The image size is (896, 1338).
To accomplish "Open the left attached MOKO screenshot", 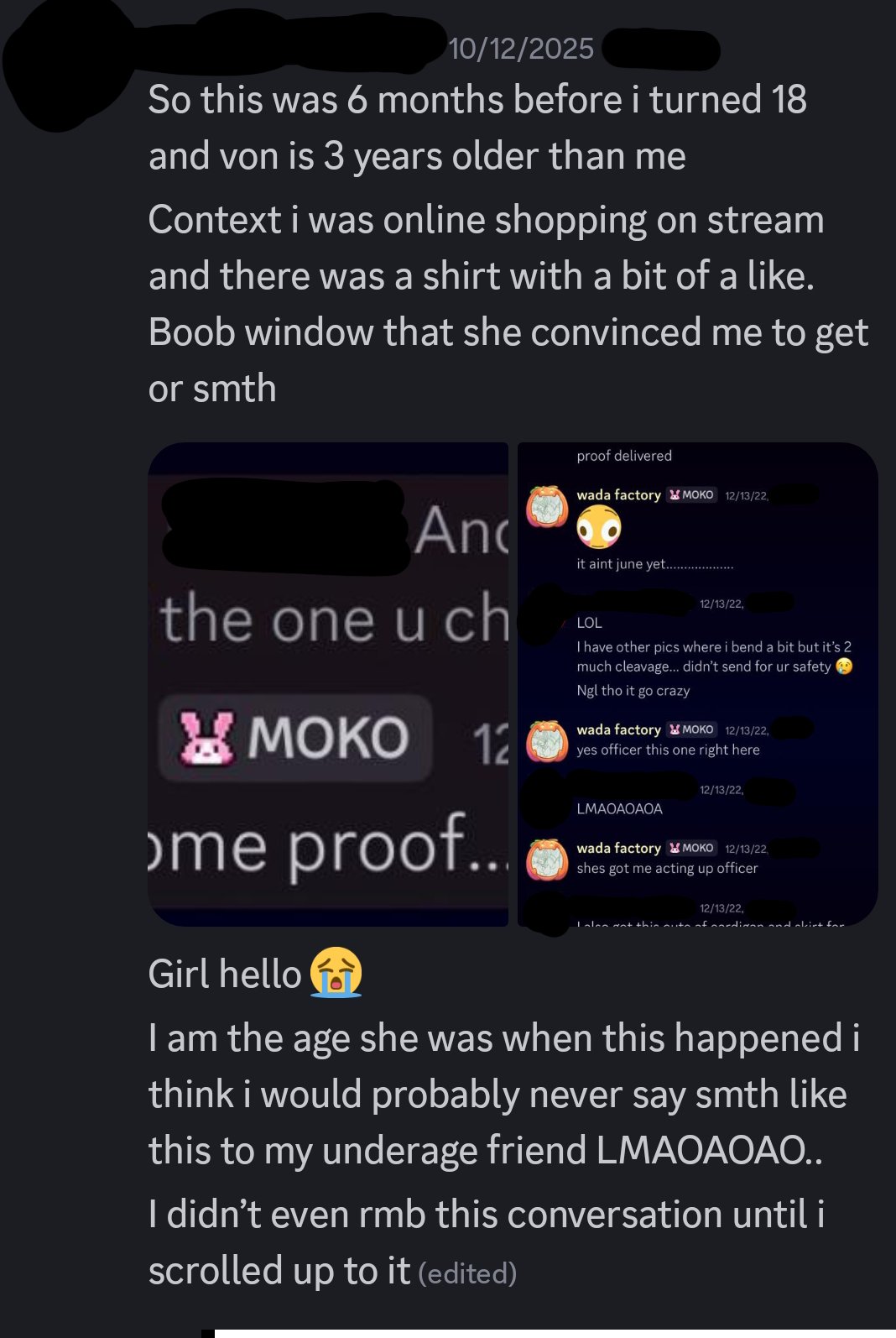I will click(x=328, y=684).
